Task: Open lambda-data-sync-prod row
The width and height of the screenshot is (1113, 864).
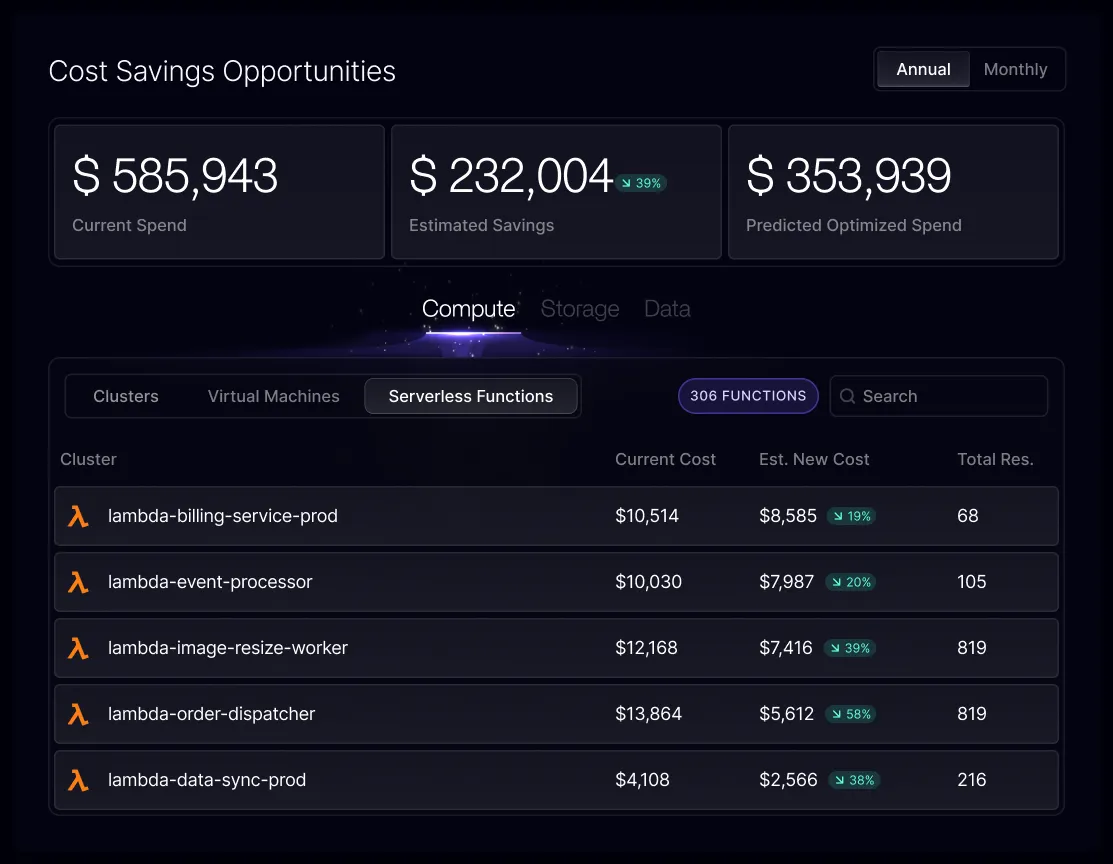Action: 556,780
